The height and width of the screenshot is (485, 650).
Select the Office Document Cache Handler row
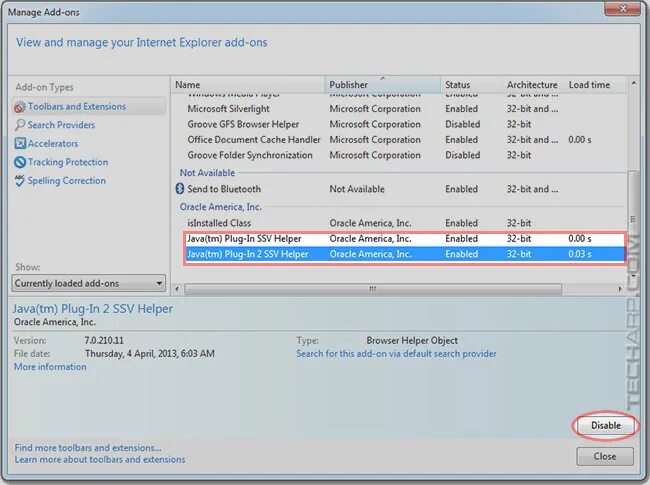400,140
